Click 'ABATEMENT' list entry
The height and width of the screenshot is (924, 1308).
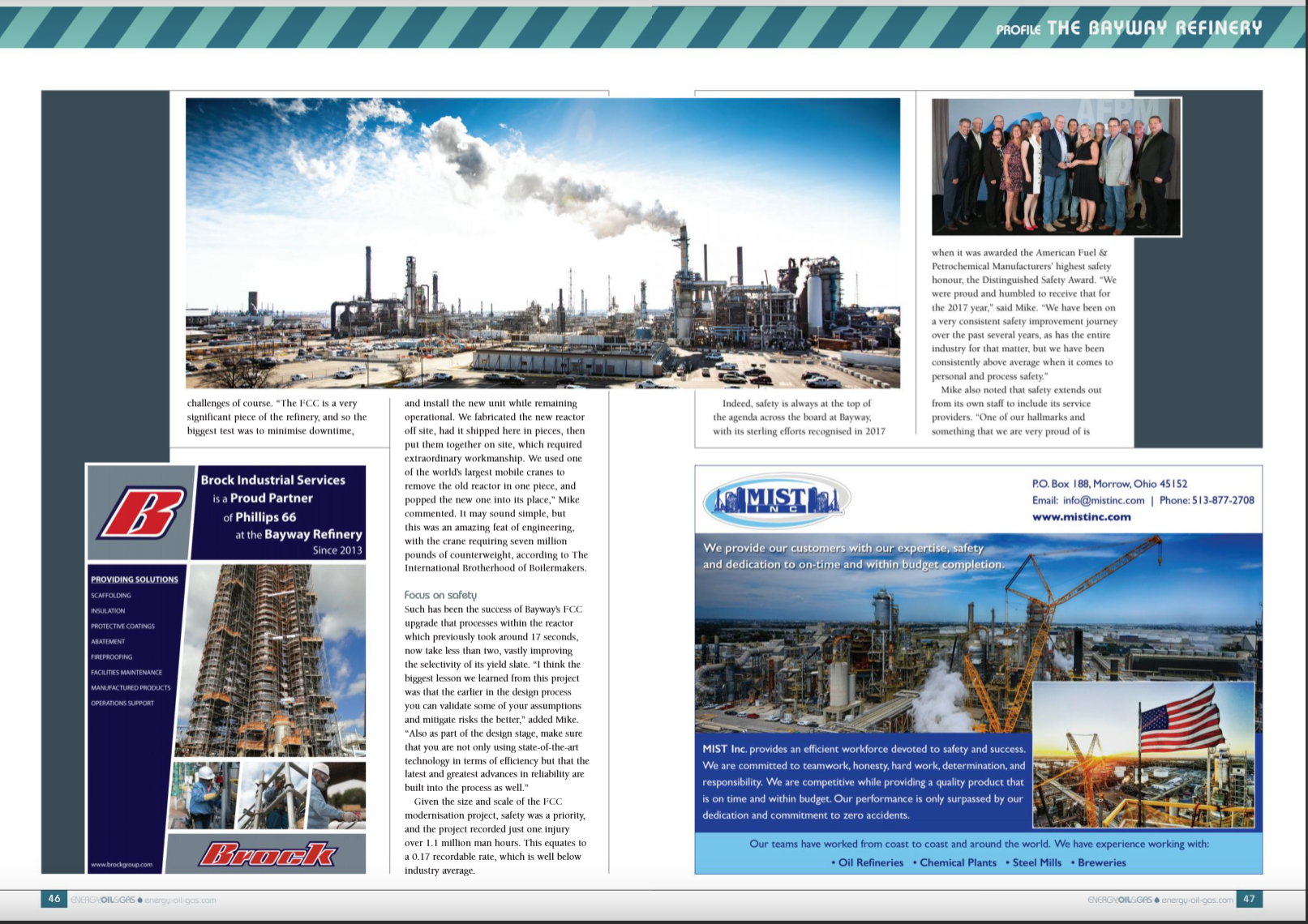point(108,642)
